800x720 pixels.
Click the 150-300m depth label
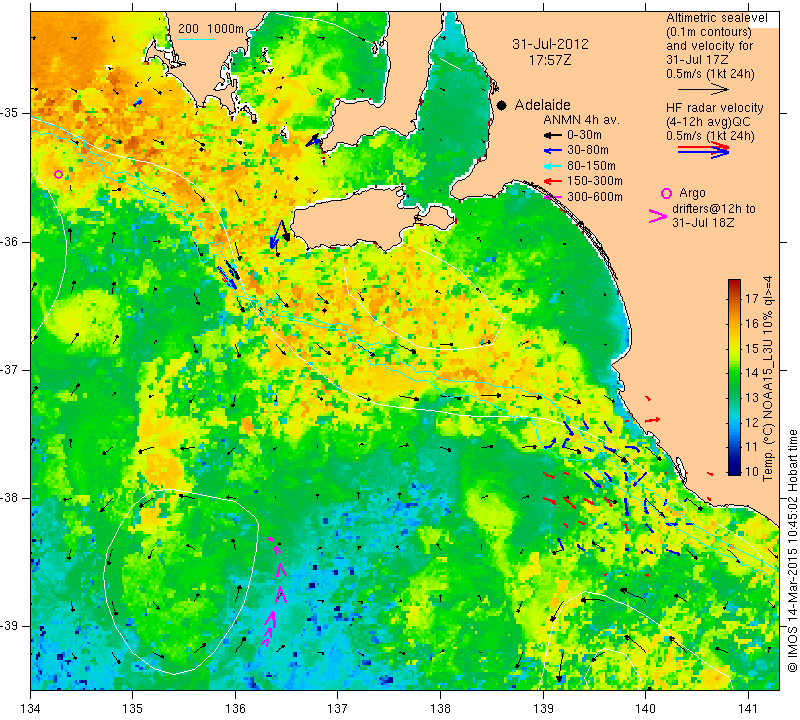pos(595,181)
